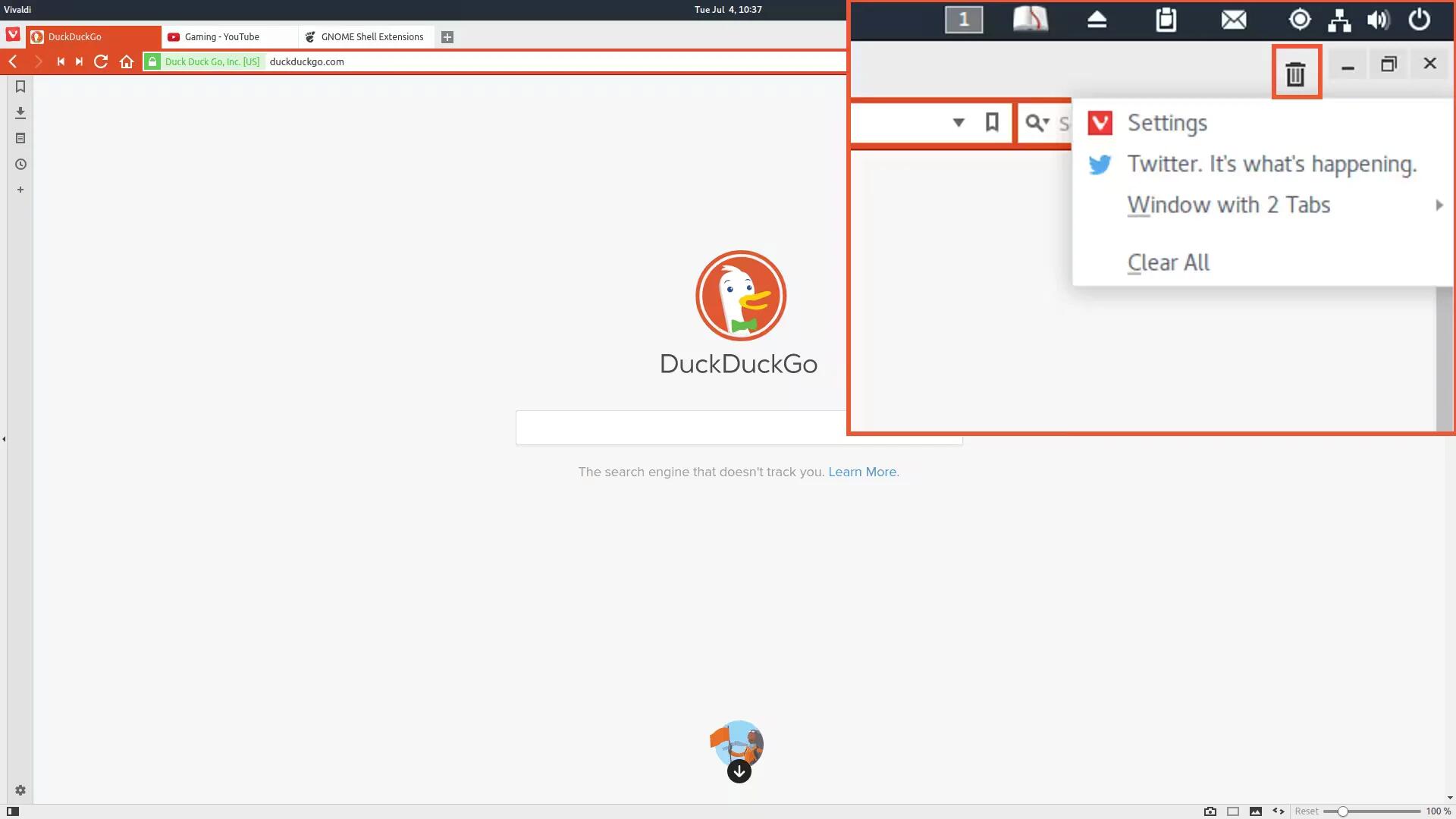Click Clear All in taskbar popup
The image size is (1456, 819).
click(1168, 262)
